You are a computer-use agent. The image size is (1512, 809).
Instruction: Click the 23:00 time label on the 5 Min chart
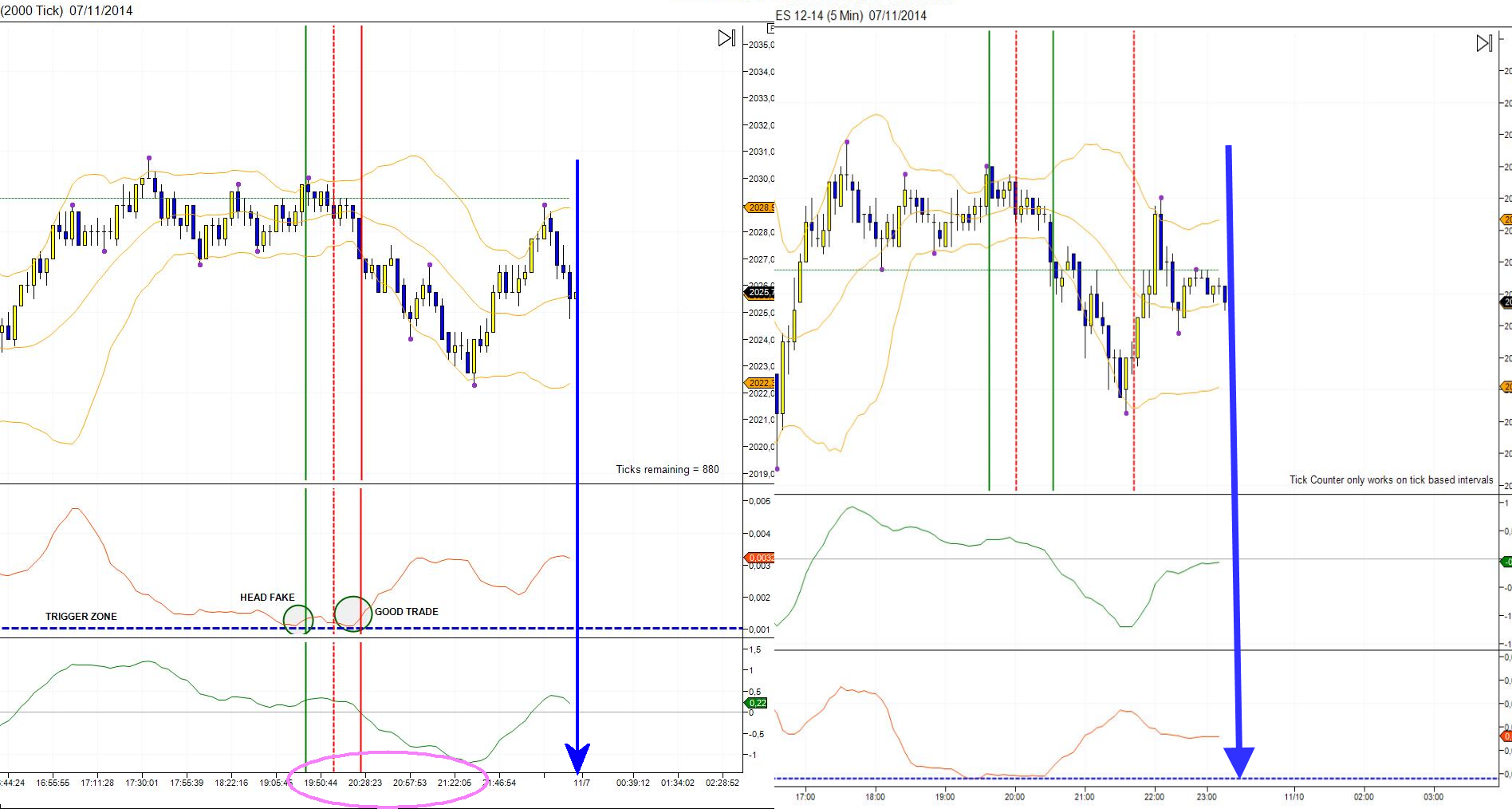[1207, 796]
